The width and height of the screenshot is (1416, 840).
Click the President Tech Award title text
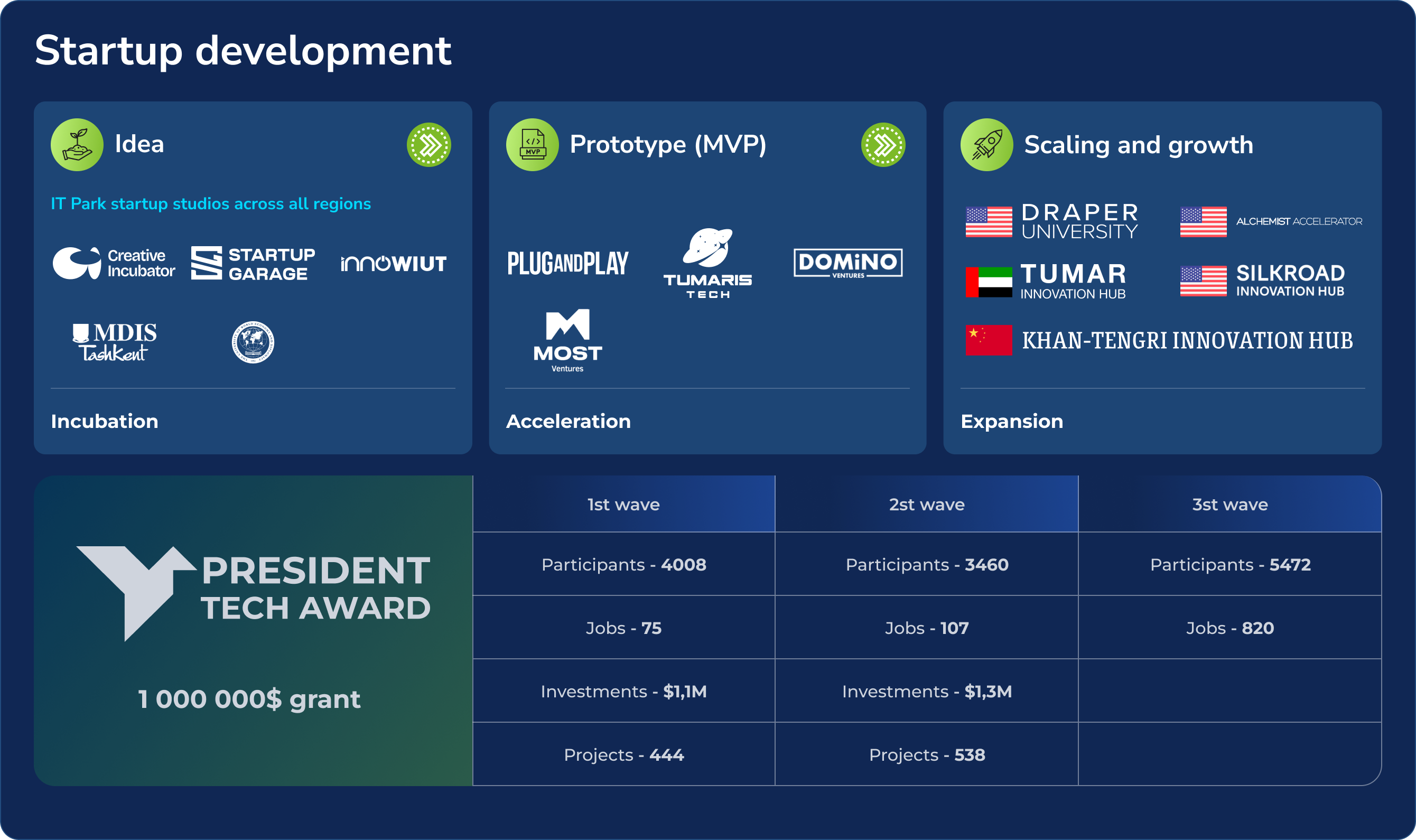[x=316, y=588]
